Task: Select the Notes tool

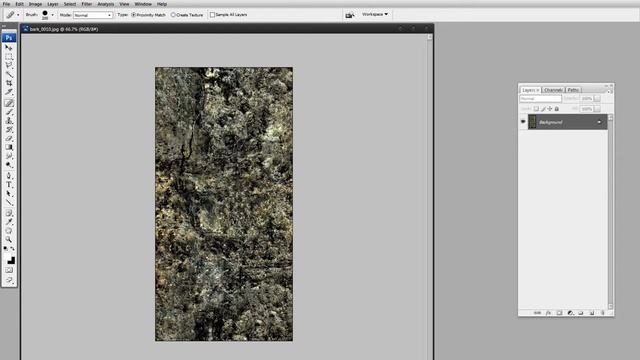Action: tap(9, 213)
